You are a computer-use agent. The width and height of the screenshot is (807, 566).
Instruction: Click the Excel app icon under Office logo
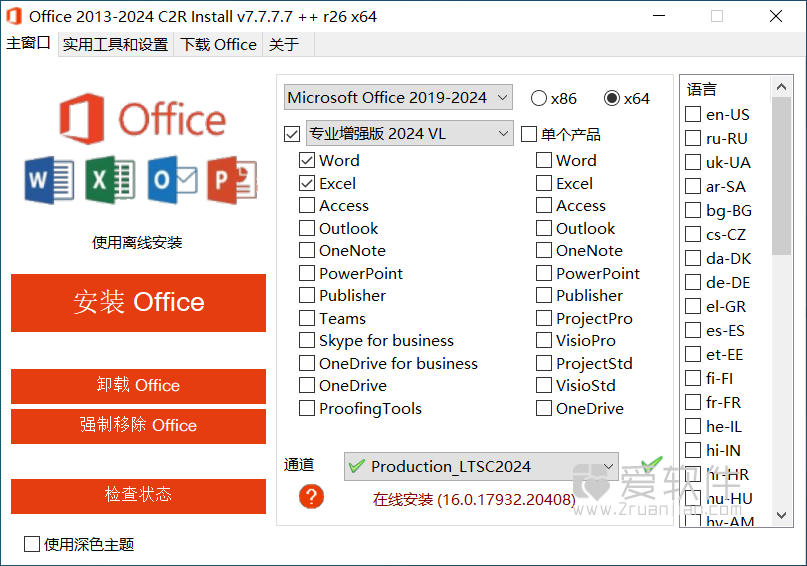coord(110,180)
